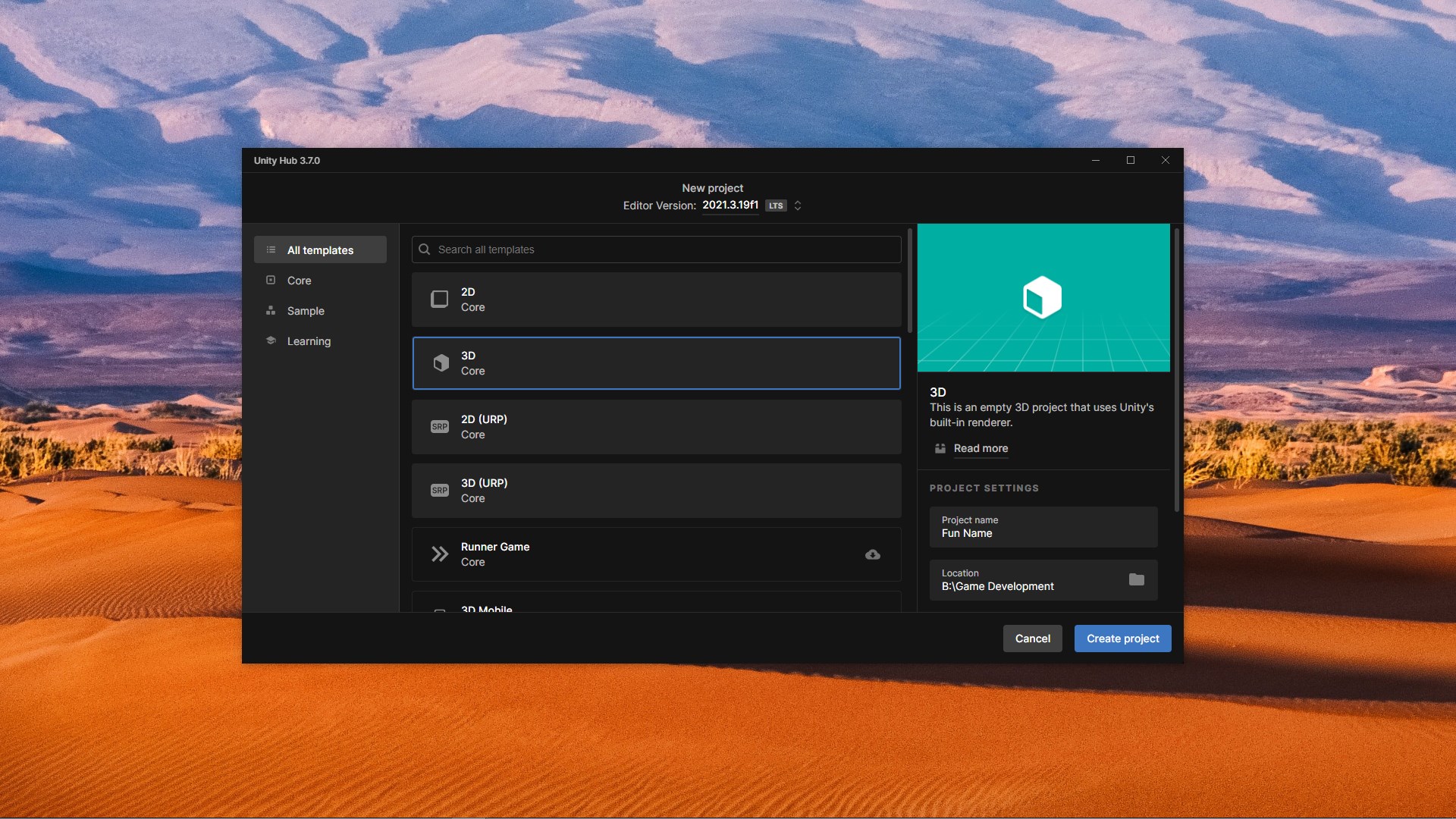Click the Project name field
The width and height of the screenshot is (1456, 819).
click(1043, 527)
